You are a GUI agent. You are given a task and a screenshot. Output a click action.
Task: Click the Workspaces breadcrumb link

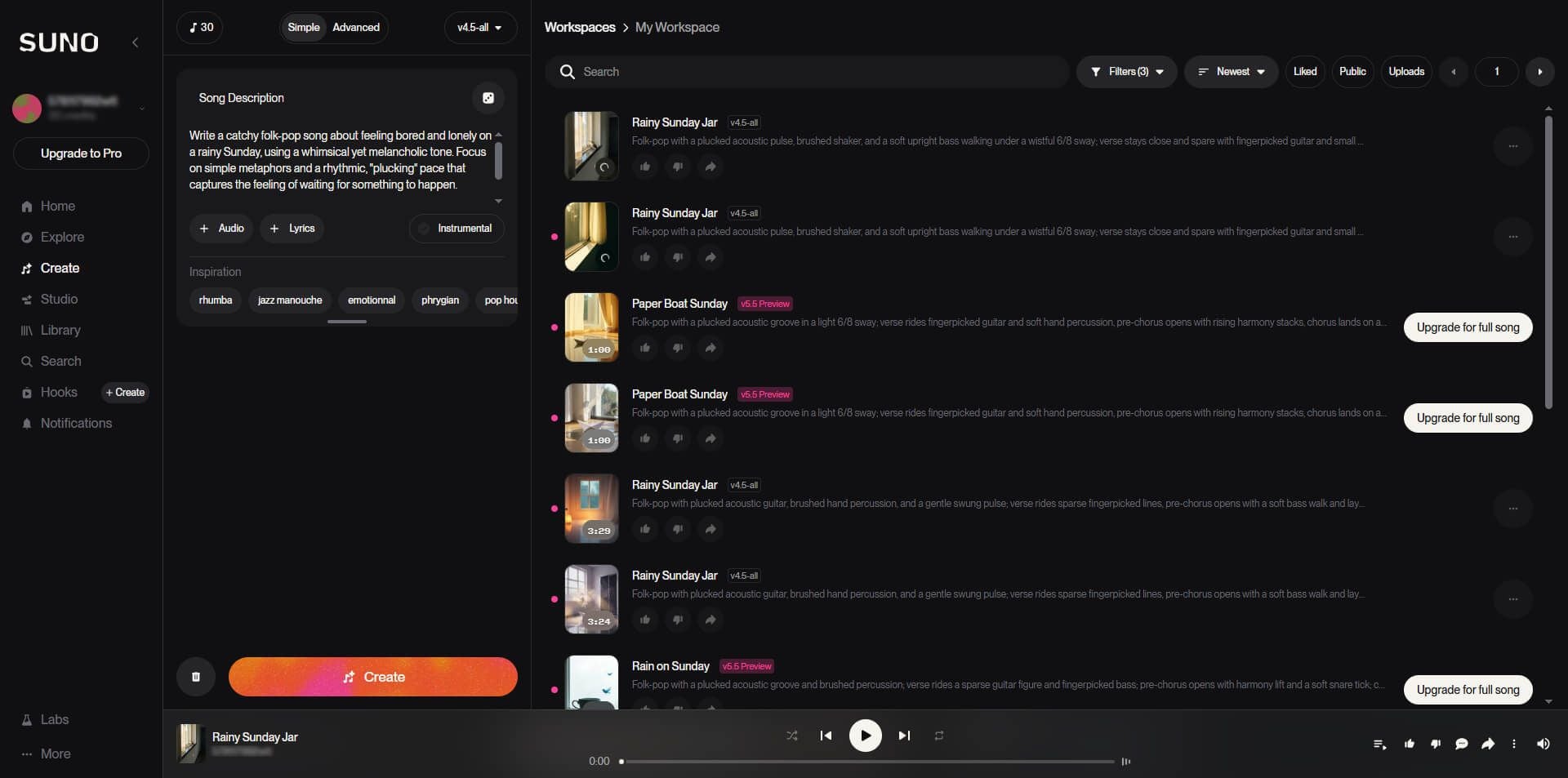point(580,27)
